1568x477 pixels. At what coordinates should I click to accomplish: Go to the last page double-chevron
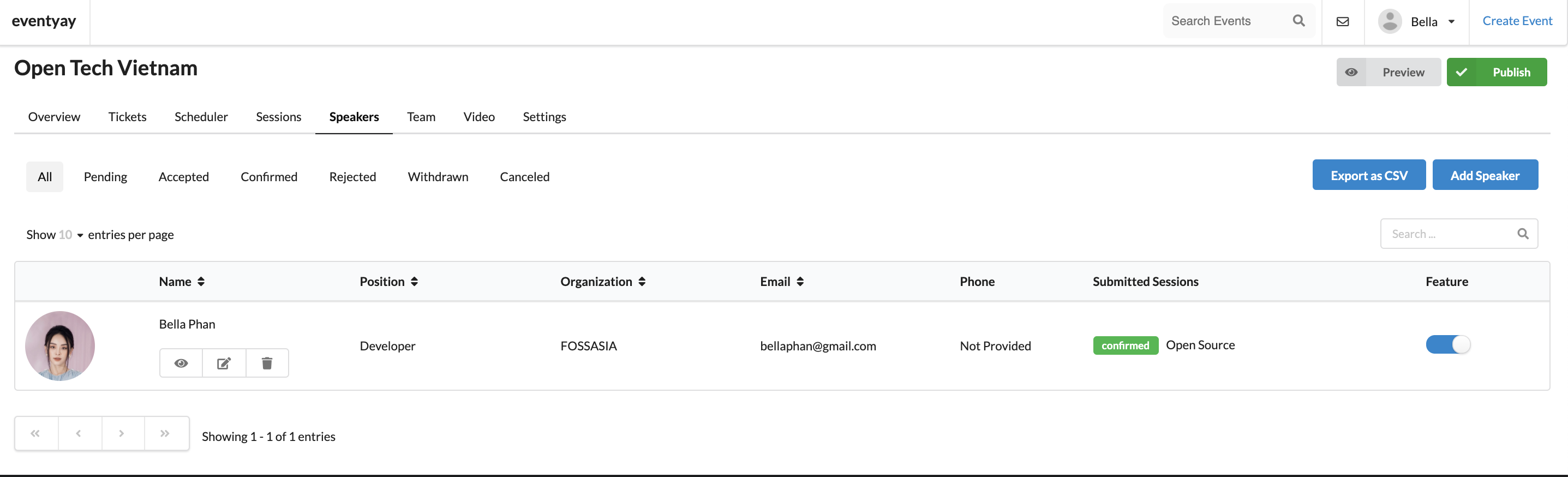point(165,433)
